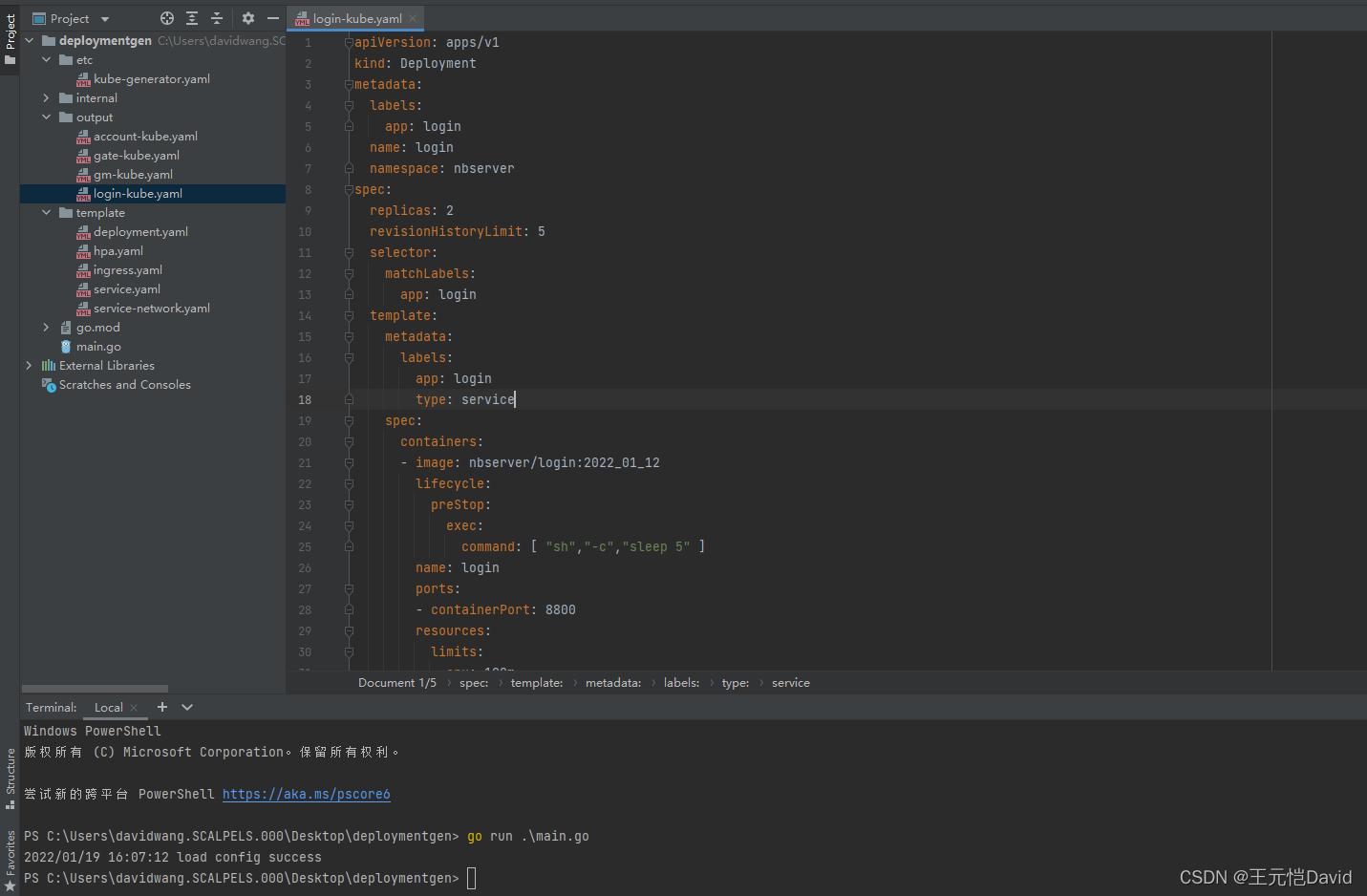The image size is (1367, 896).
Task: Open the terminal sessions dropdown arrow
Action: (187, 707)
